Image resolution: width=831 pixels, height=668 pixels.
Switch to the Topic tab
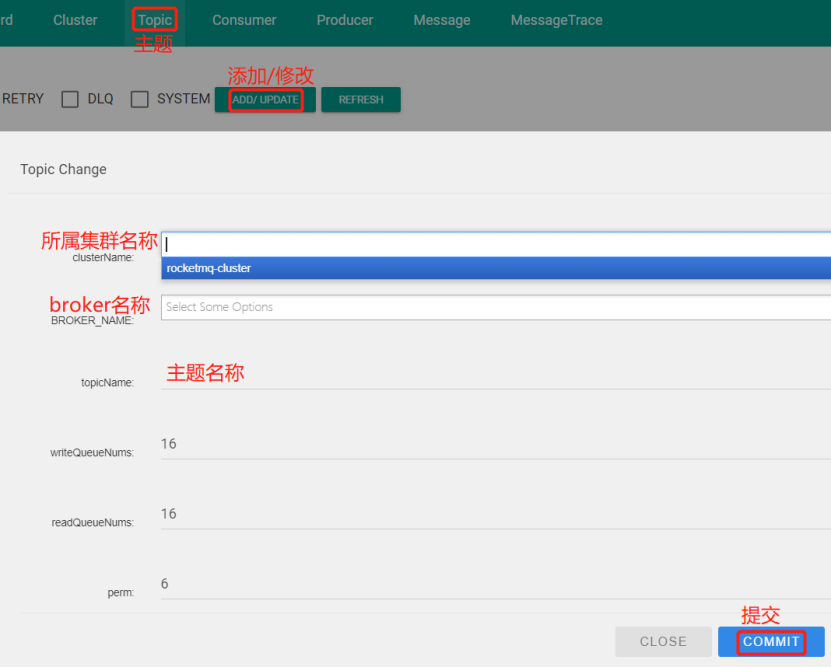[155, 20]
